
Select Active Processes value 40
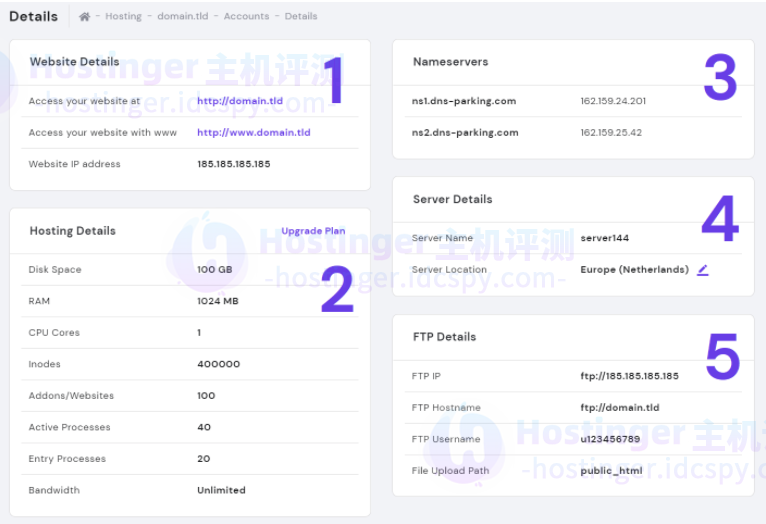pos(204,427)
